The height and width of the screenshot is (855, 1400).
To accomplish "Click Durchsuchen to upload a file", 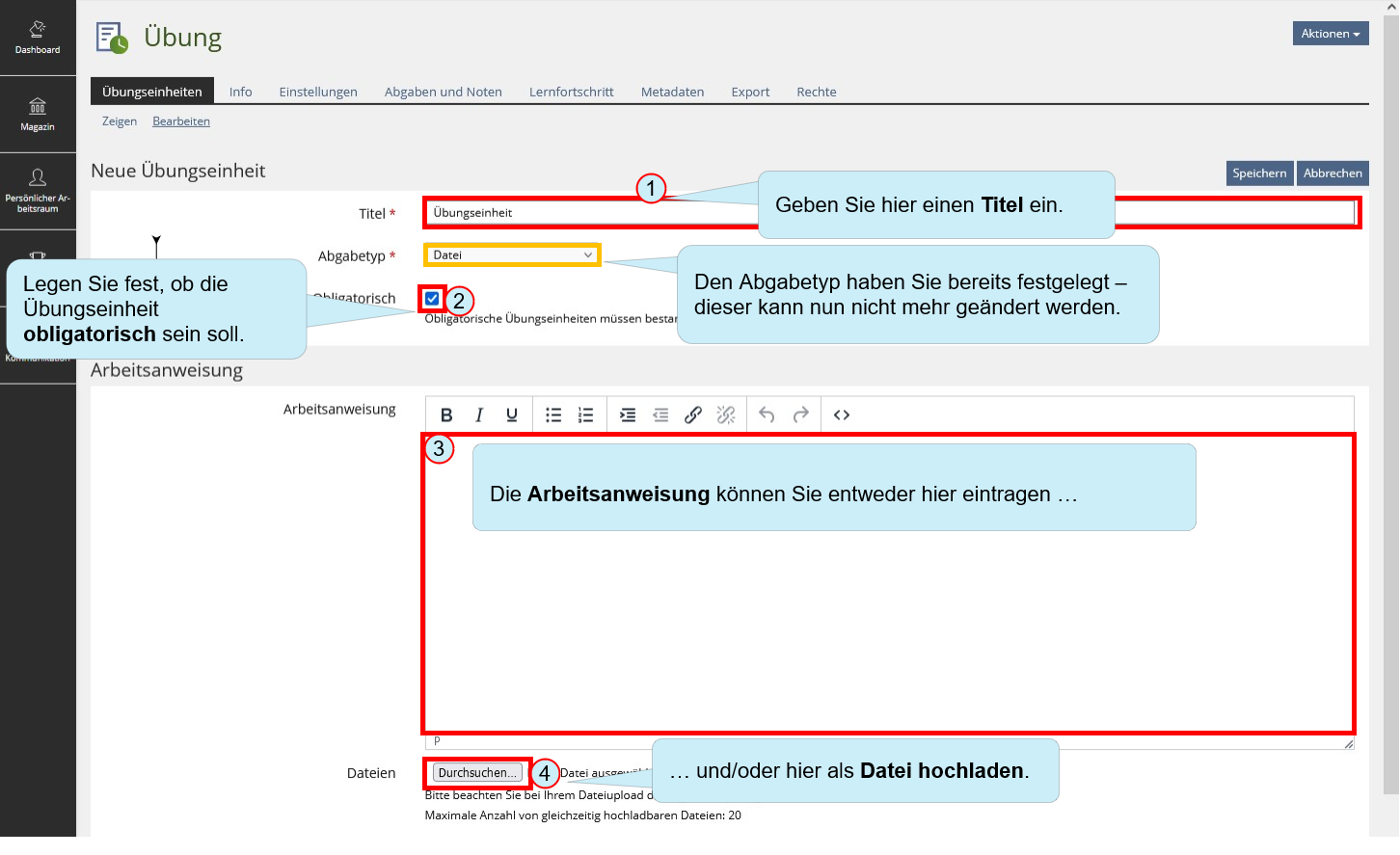I will (x=477, y=773).
